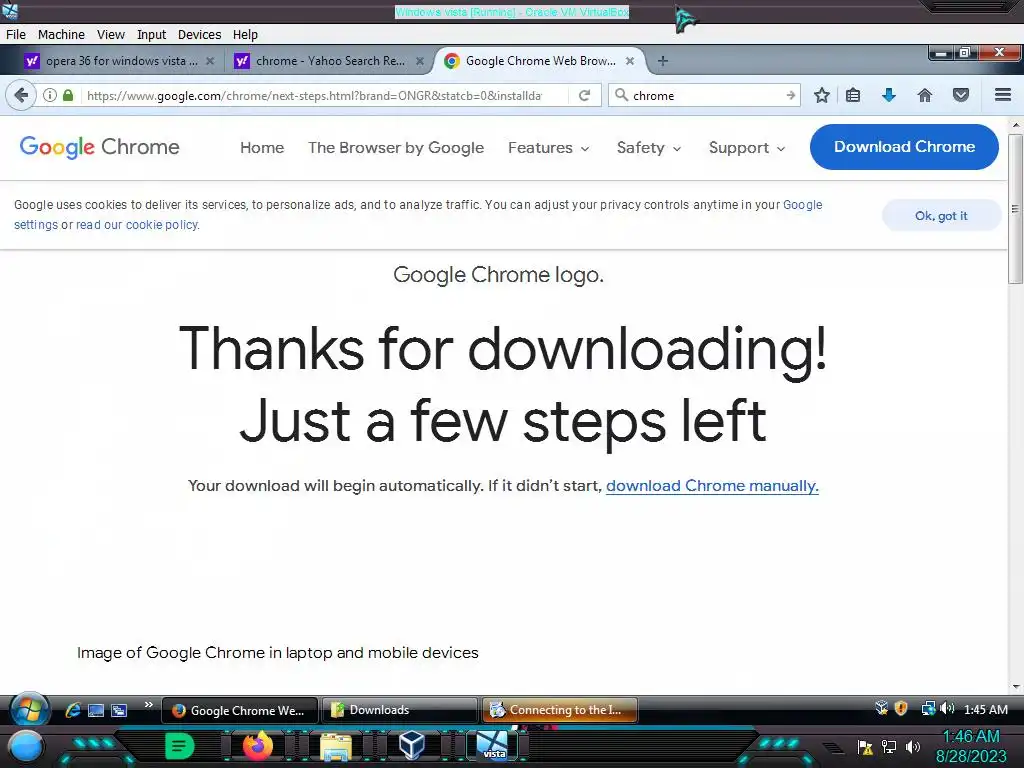Open Firefox from the host taskbar
Screen dimensions: 1024x768
[x=257, y=746]
